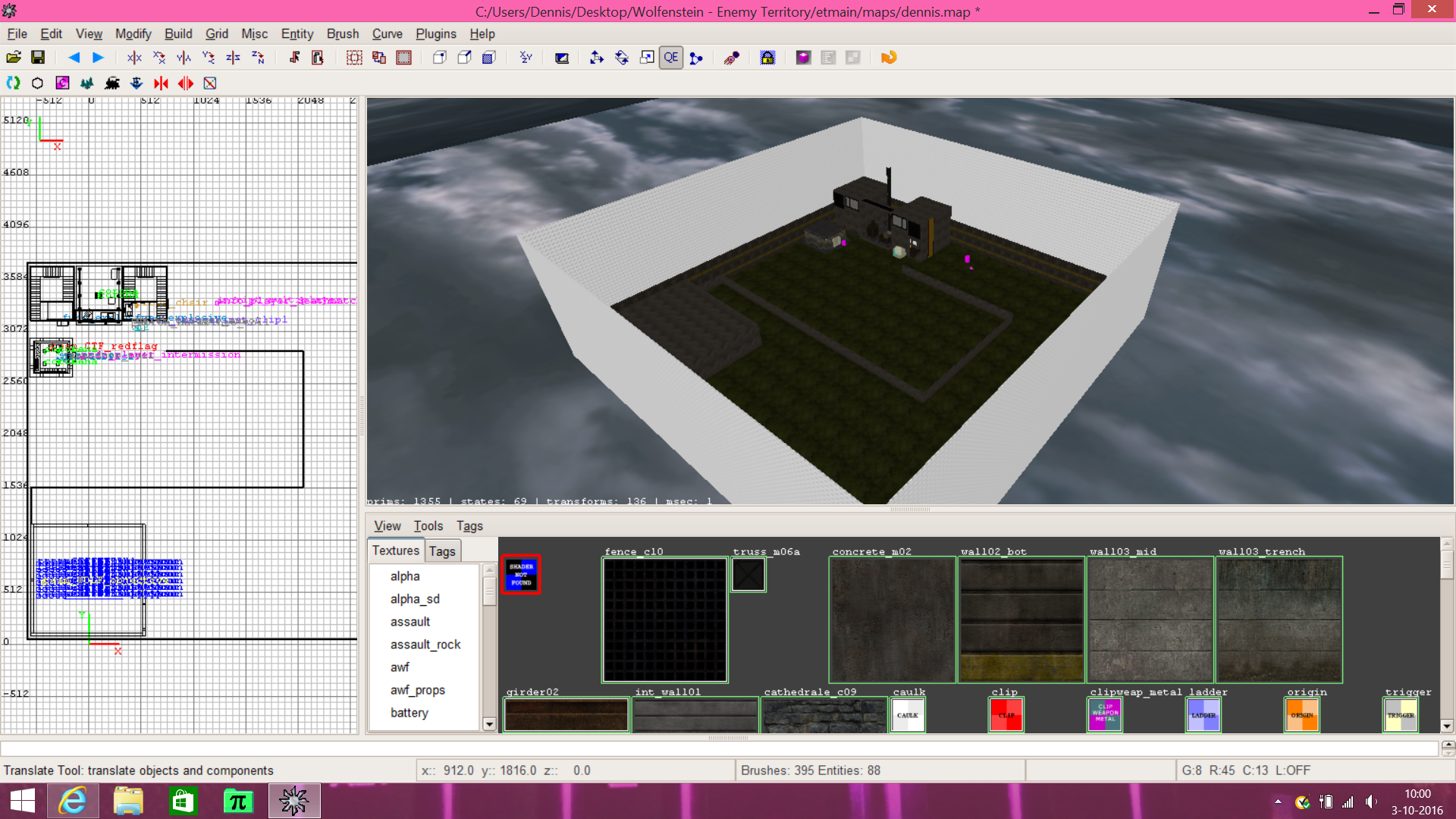The image size is (1456, 819).
Task: Select the assault_rock texture folder
Action: pos(425,645)
